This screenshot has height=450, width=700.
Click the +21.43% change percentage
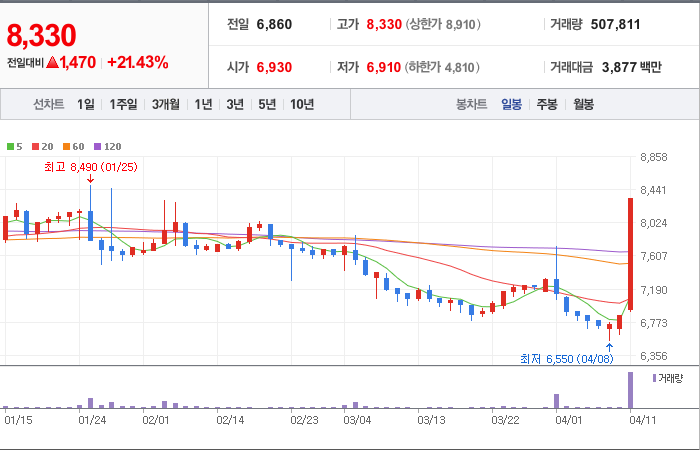(138, 62)
